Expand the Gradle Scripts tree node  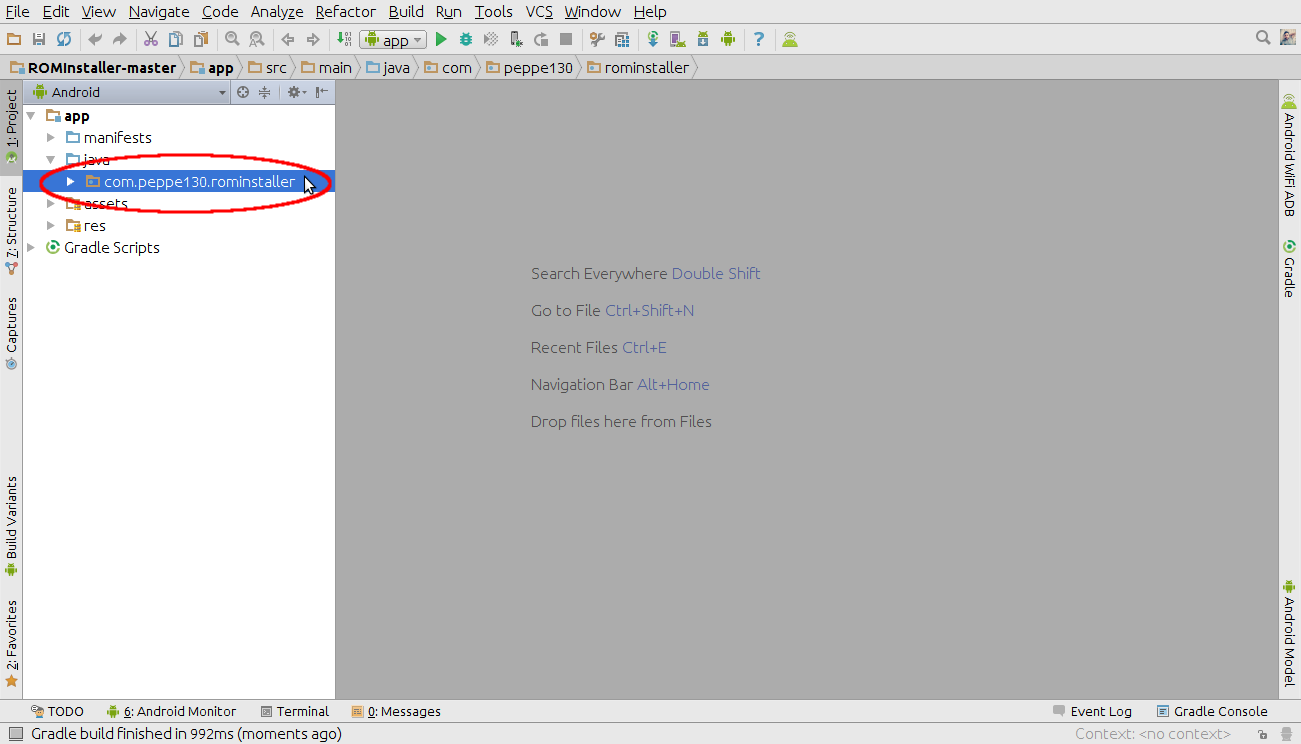pos(31,248)
